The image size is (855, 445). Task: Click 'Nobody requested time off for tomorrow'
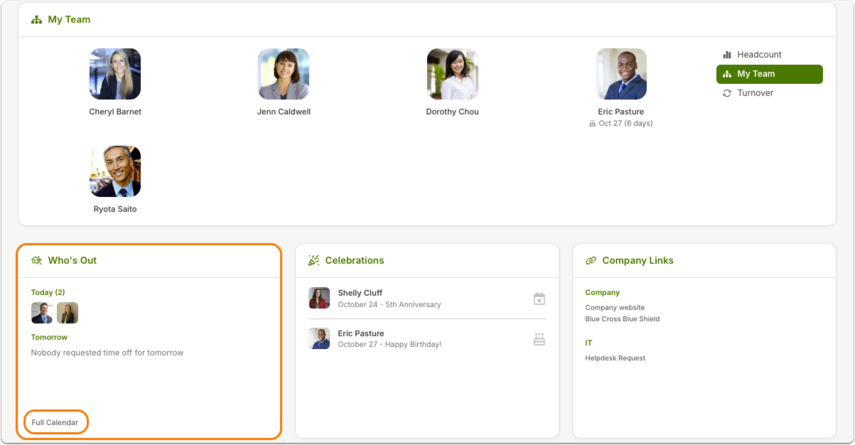107,353
